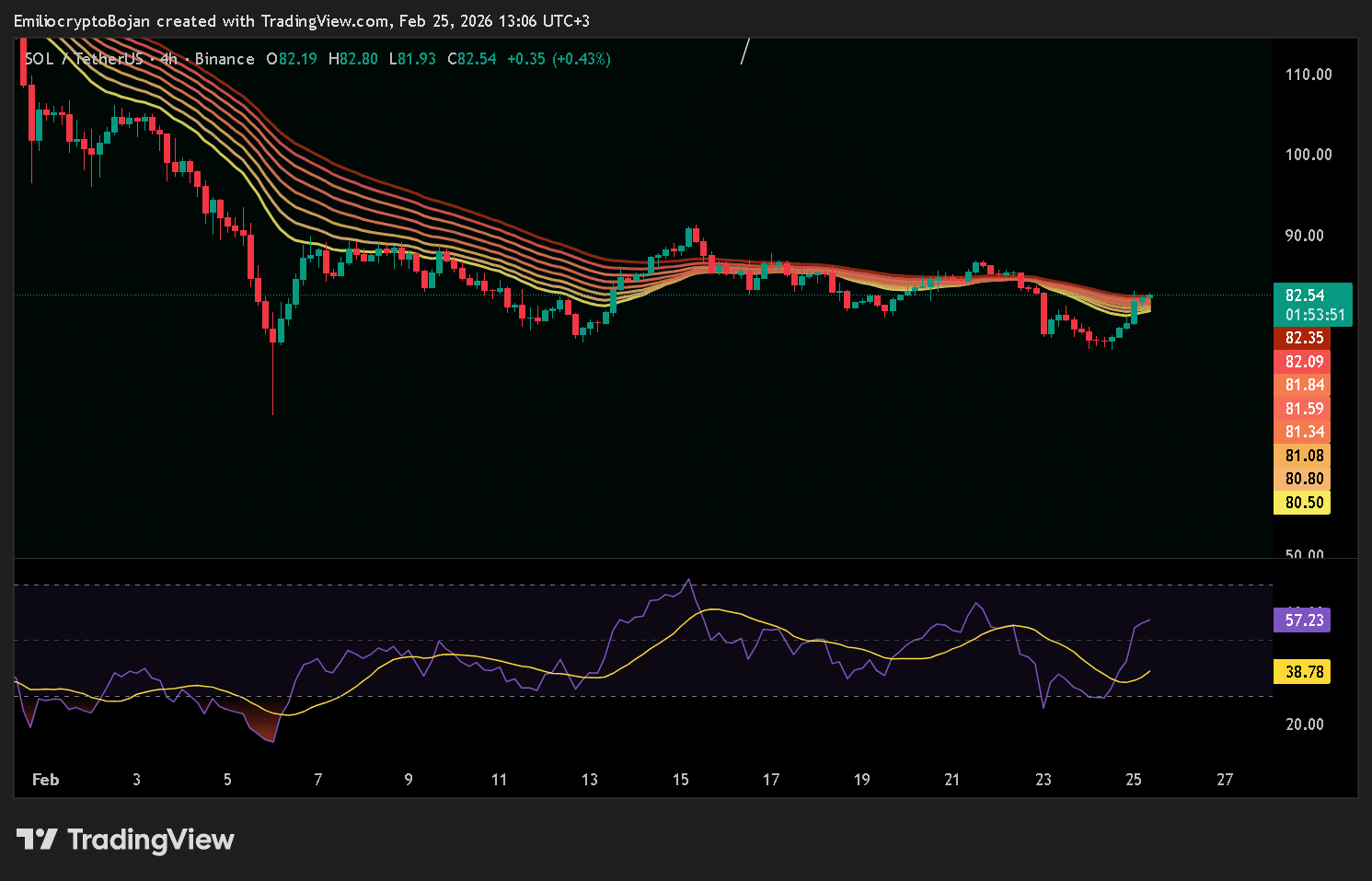
Task: Click the TradingView logo icon at bottom left
Action: coord(37,840)
